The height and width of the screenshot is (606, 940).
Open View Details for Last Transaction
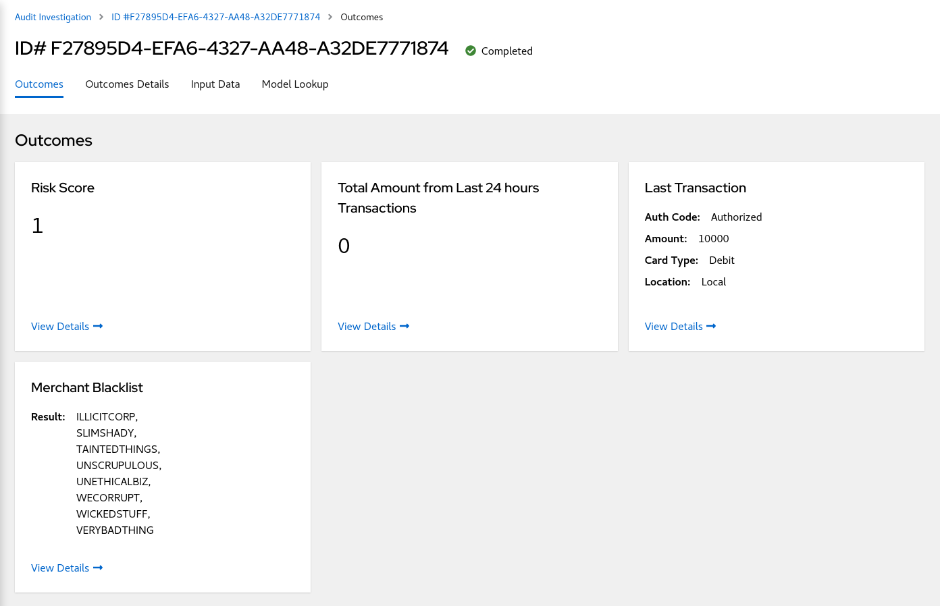coord(672,326)
